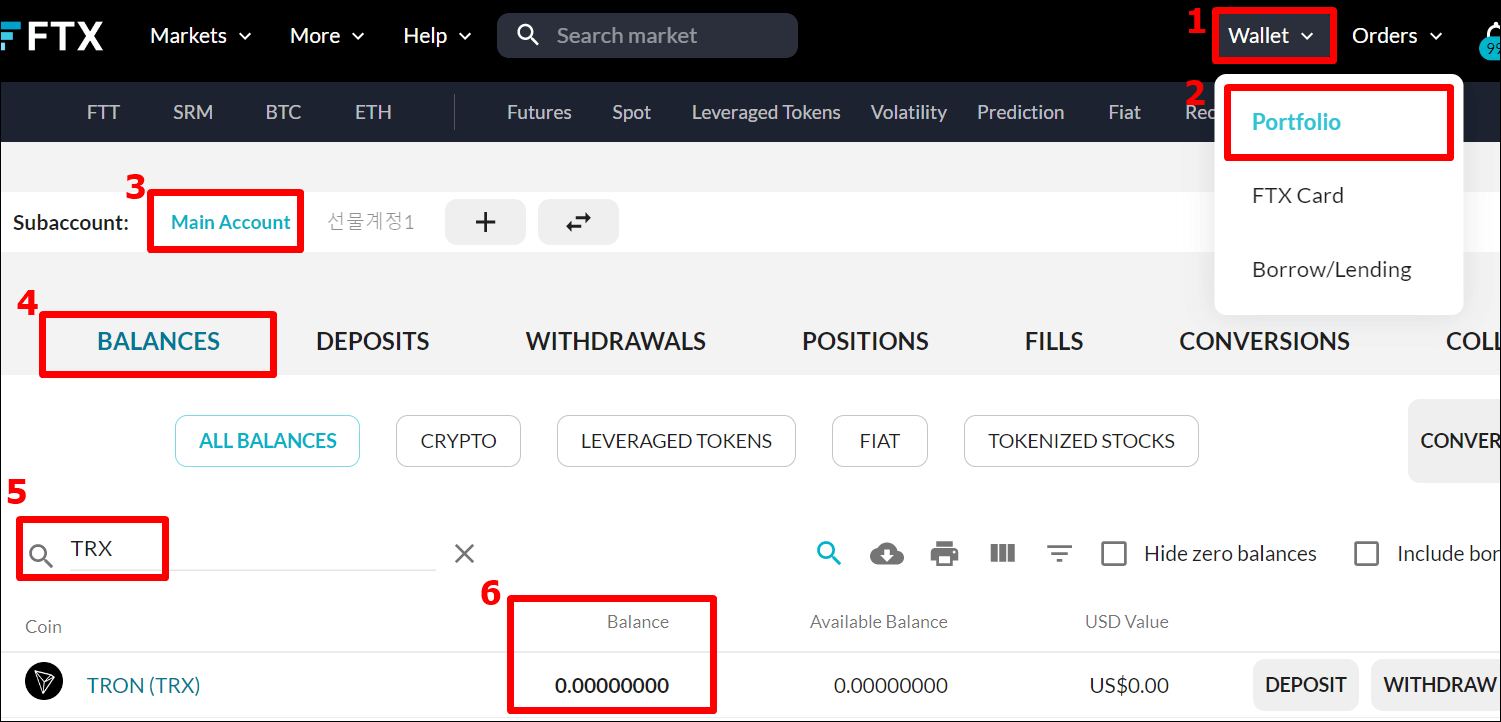Clear the TRX search with X icon
1501x722 pixels.
464,553
